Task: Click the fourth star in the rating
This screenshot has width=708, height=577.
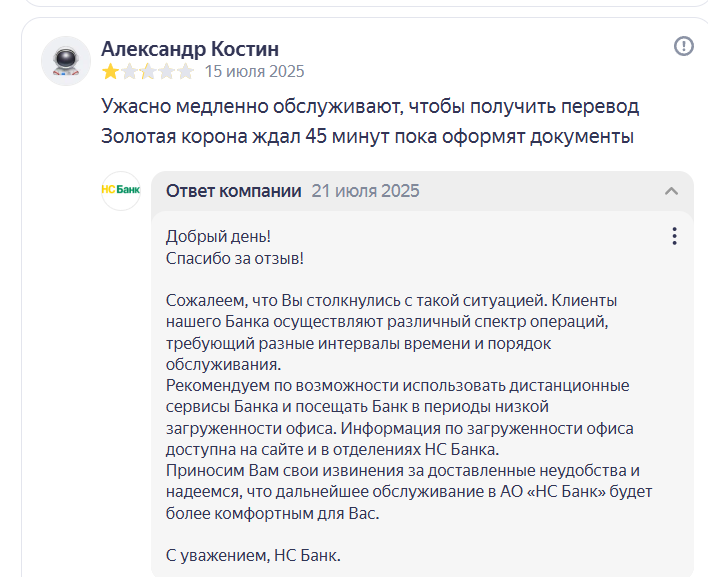Action: [167, 71]
